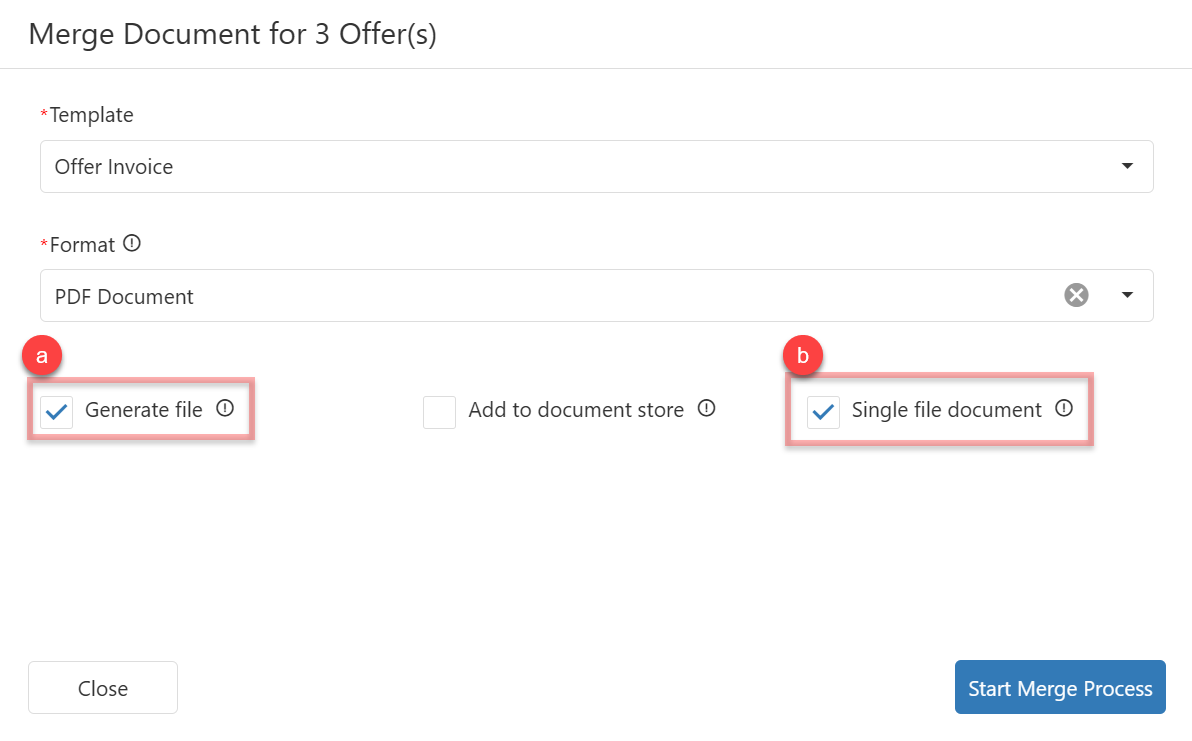Click the Merge Document dialog title

(232, 34)
